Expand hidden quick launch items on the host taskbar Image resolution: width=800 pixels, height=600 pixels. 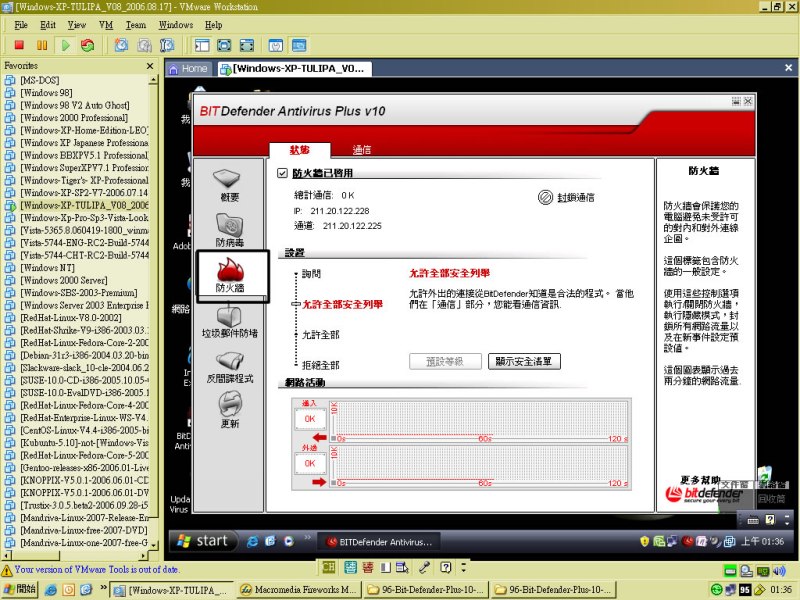103,587
